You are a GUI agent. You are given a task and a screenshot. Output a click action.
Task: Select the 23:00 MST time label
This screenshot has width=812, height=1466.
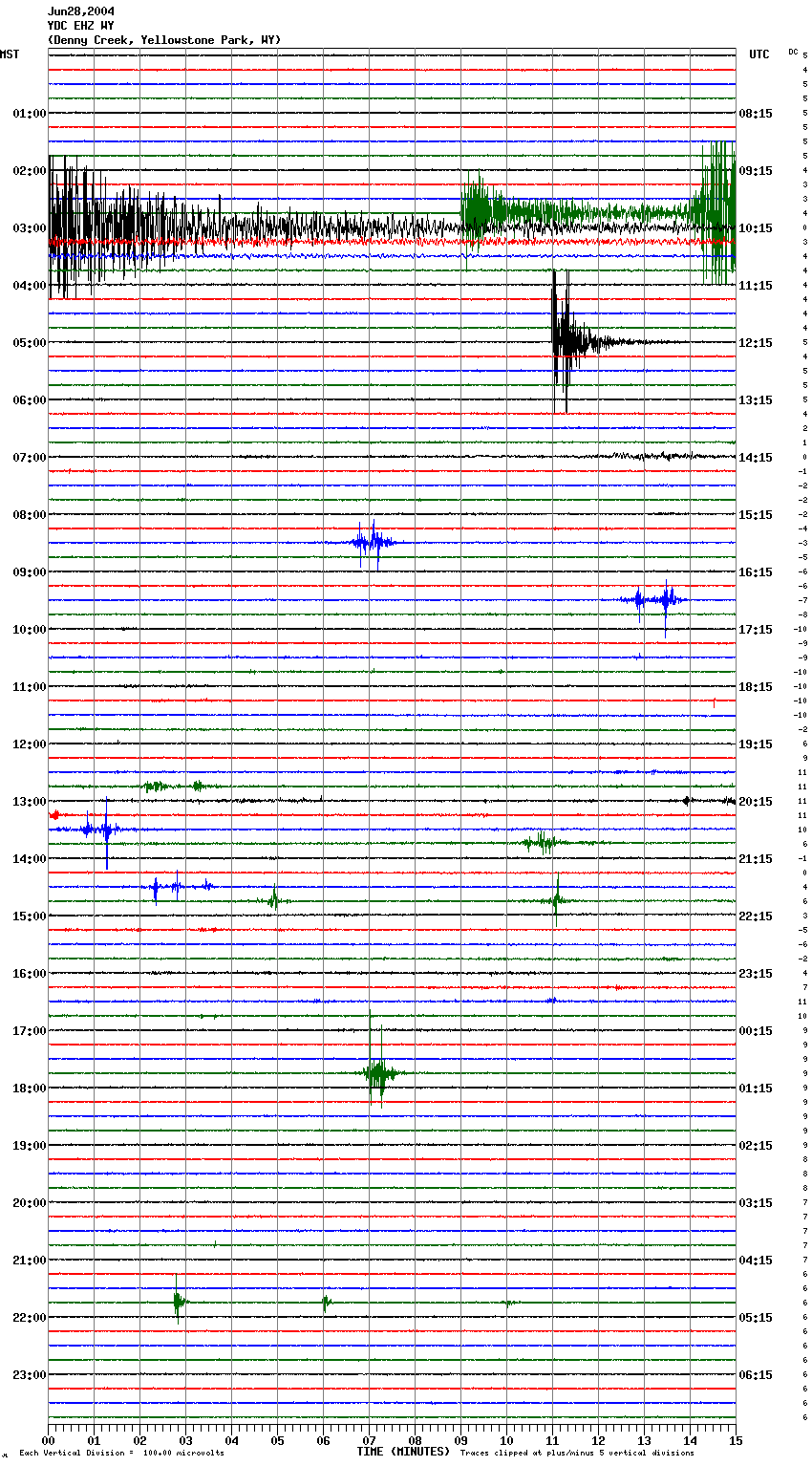pos(30,1375)
